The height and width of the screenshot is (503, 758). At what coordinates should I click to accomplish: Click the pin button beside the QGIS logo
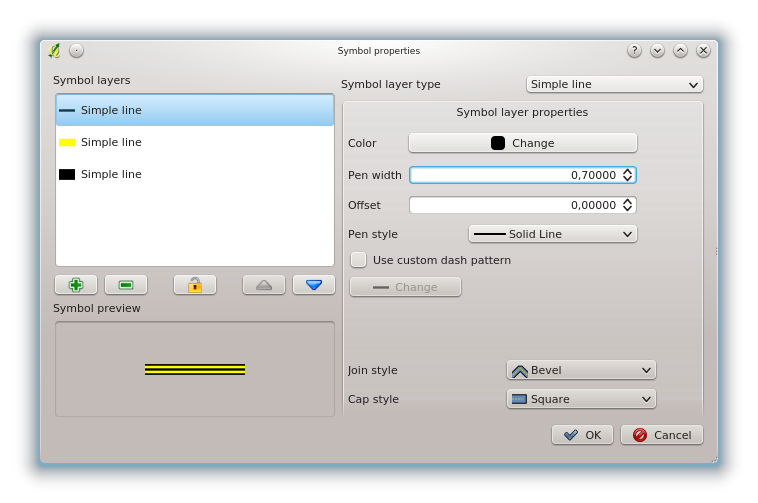(77, 50)
